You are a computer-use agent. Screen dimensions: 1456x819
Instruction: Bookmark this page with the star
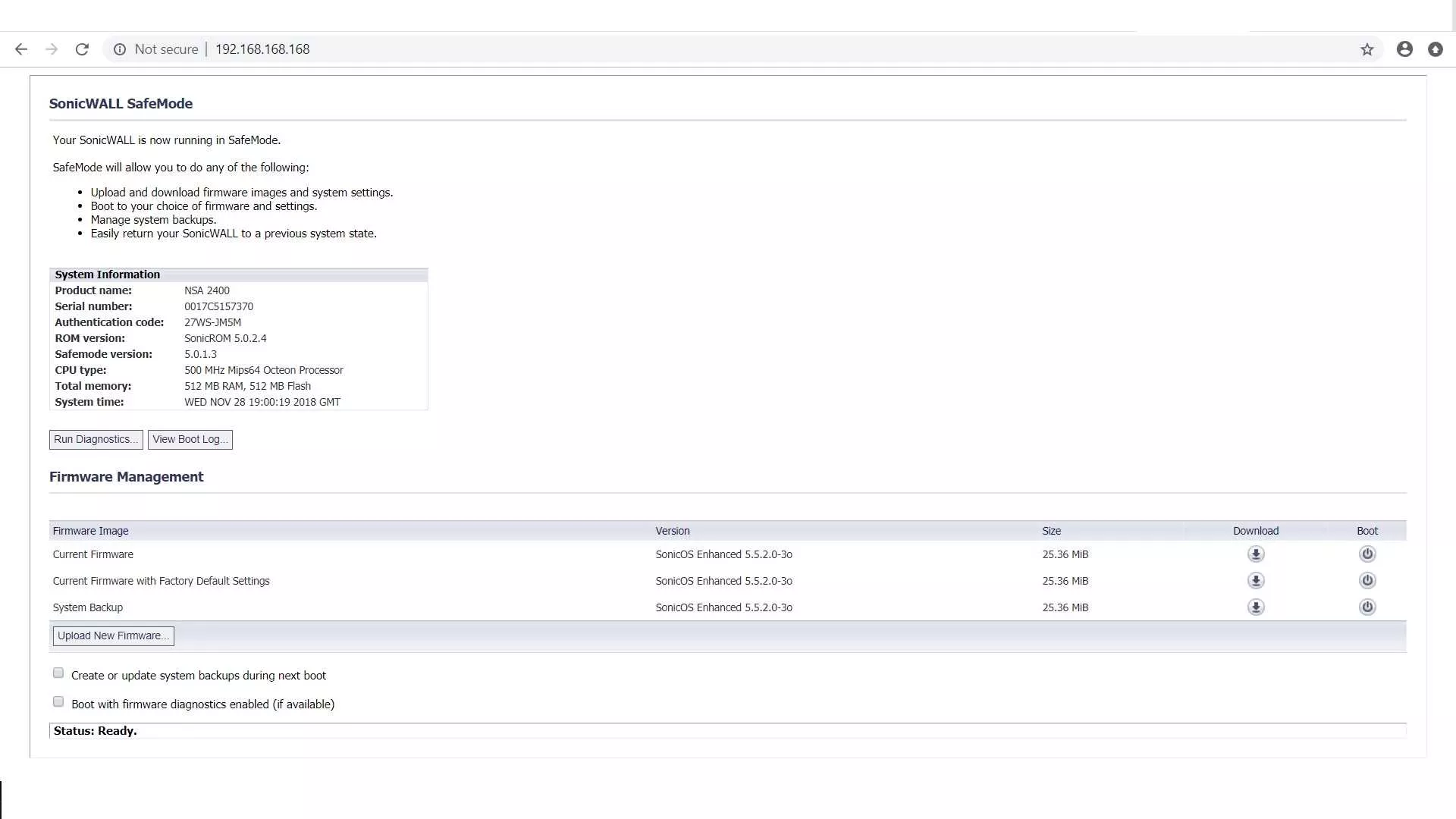click(x=1367, y=49)
